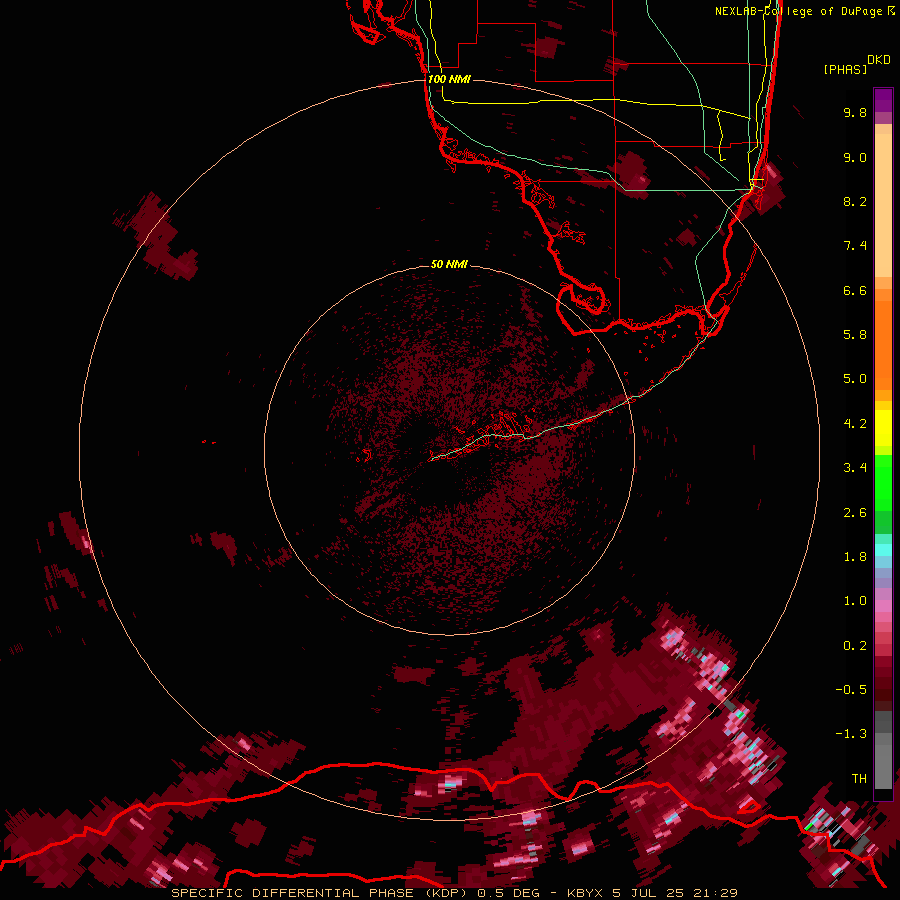Click the purple top segment of the color bar
This screenshot has height=900, width=900.
(883, 100)
